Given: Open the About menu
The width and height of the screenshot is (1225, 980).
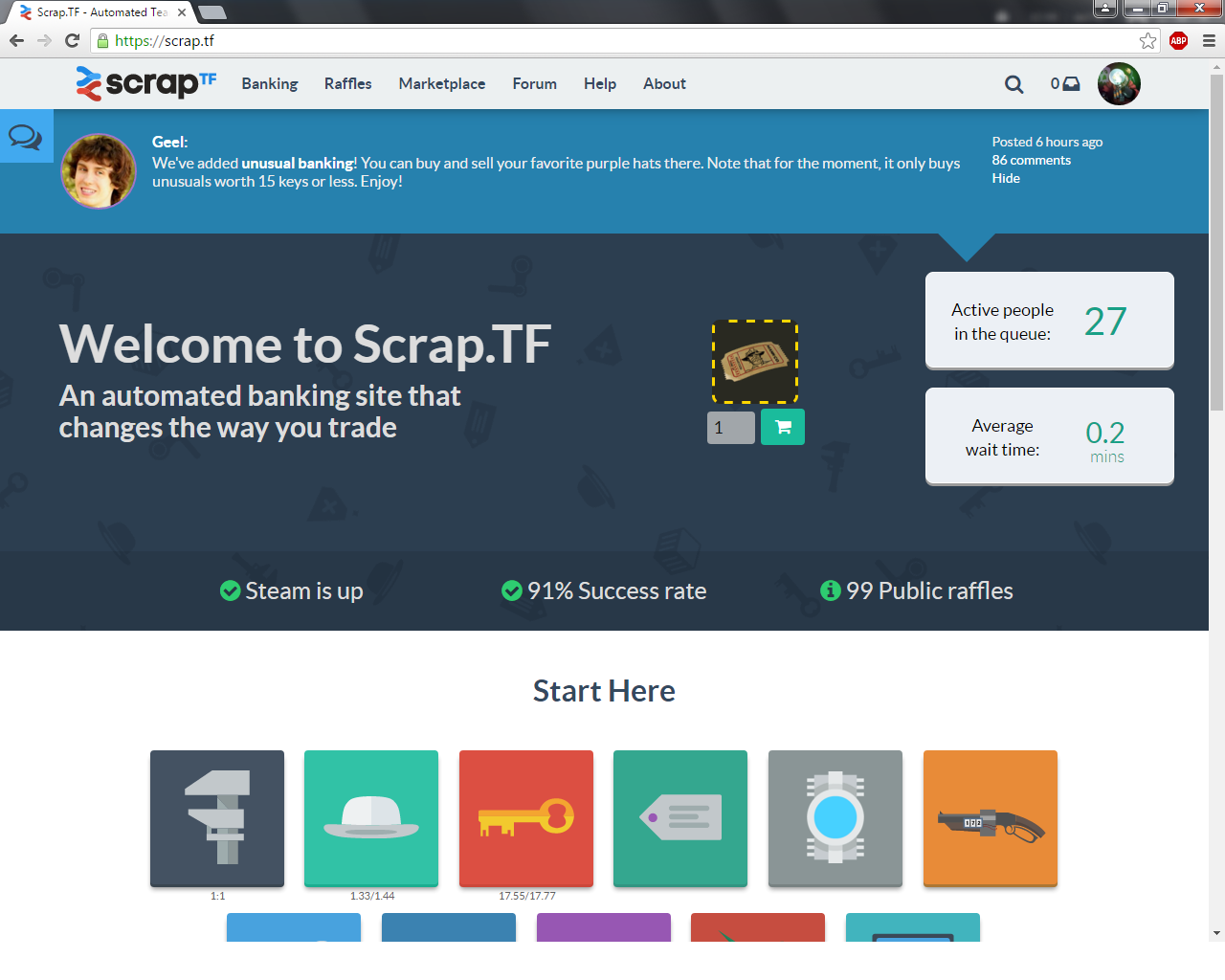Looking at the screenshot, I should 664,83.
